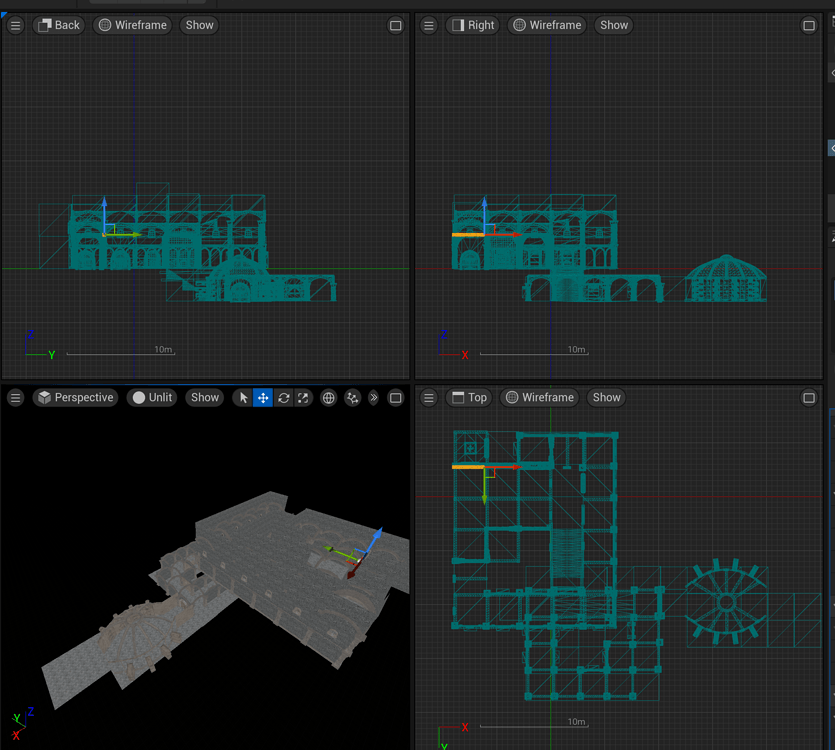Open the Perspective view mode dropdown

pyautogui.click(x=75, y=397)
